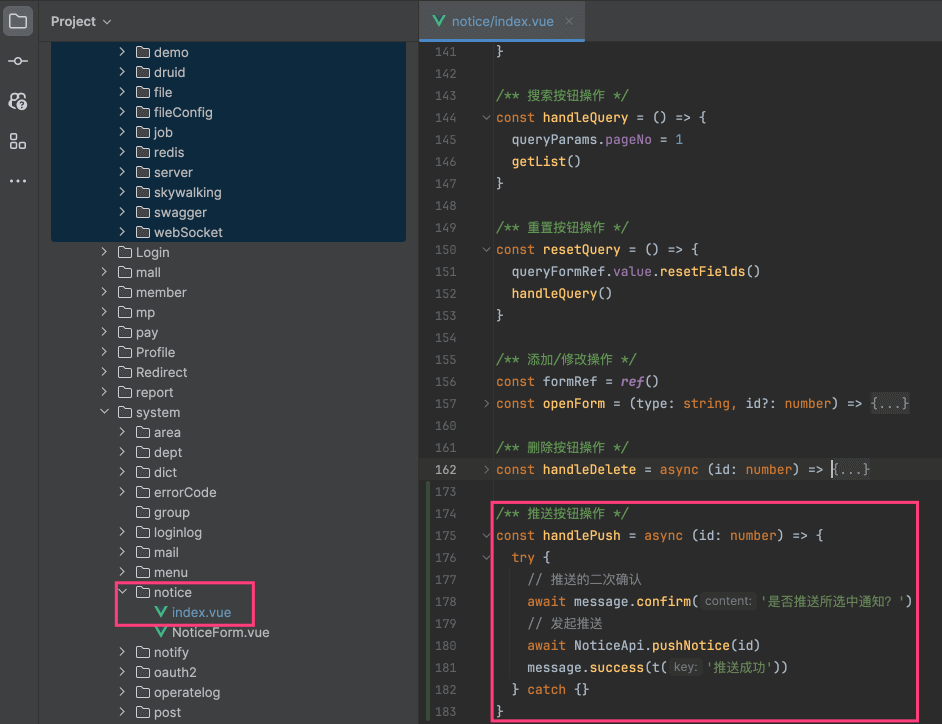Fold the resetQuery function at gutter arrow

coord(487,250)
